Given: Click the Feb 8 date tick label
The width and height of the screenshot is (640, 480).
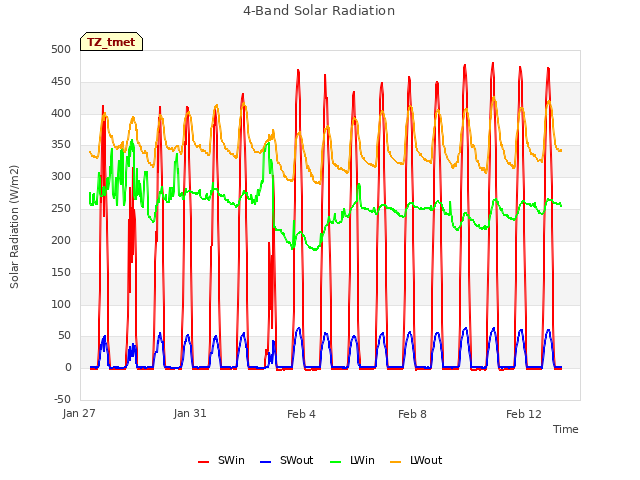Looking at the screenshot, I should coord(412,414).
